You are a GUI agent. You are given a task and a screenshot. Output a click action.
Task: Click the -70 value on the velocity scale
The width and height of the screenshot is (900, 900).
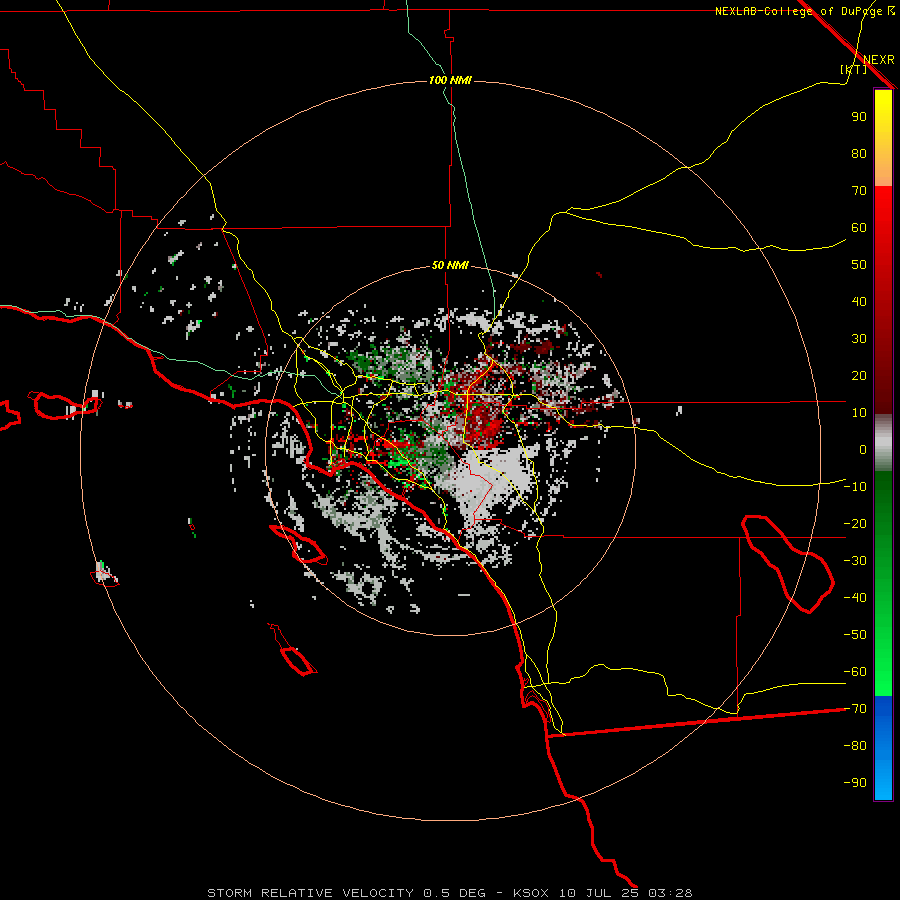click(x=855, y=709)
